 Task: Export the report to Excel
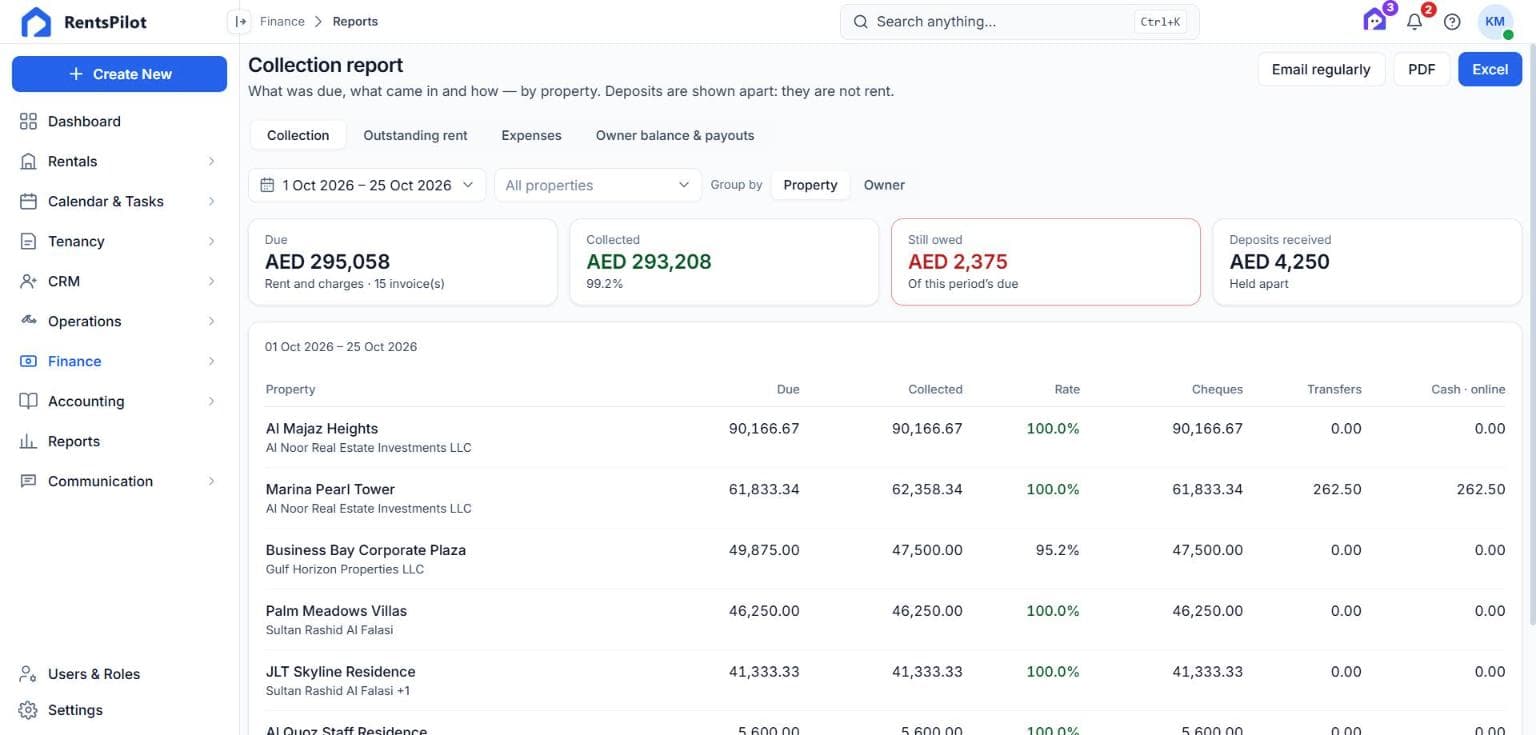(1490, 69)
